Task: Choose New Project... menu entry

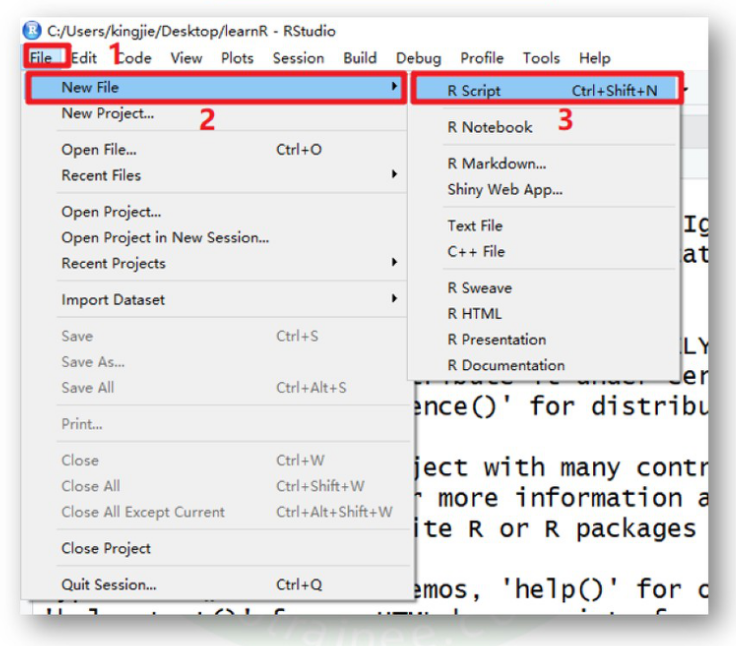Action: coord(108,114)
